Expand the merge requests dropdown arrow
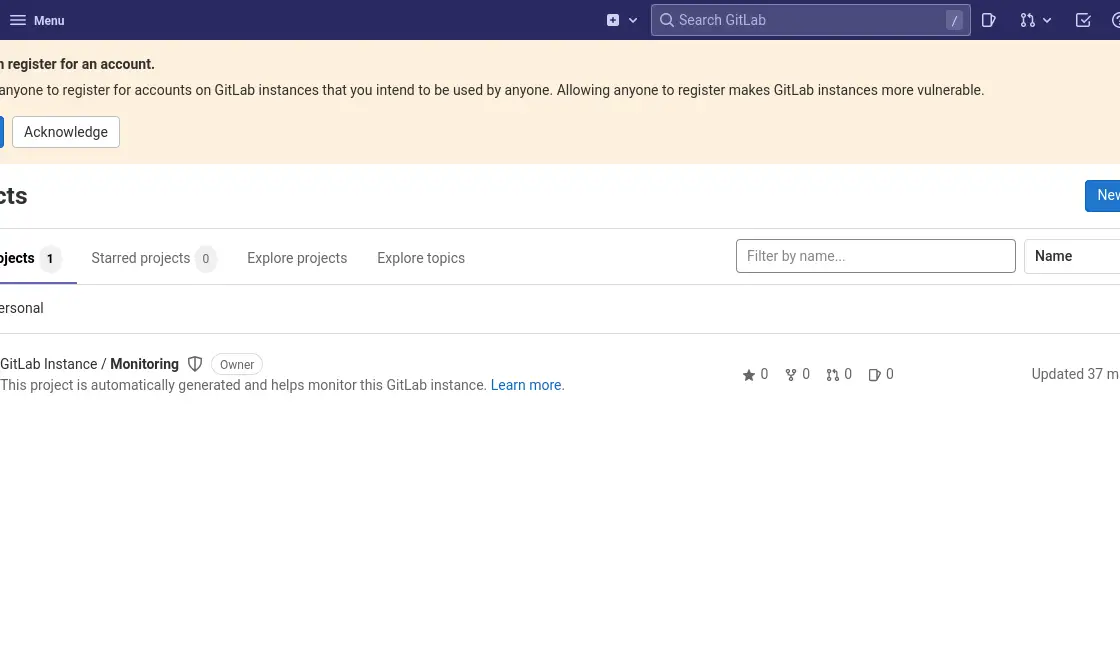The image size is (1120, 655). pos(1047,20)
